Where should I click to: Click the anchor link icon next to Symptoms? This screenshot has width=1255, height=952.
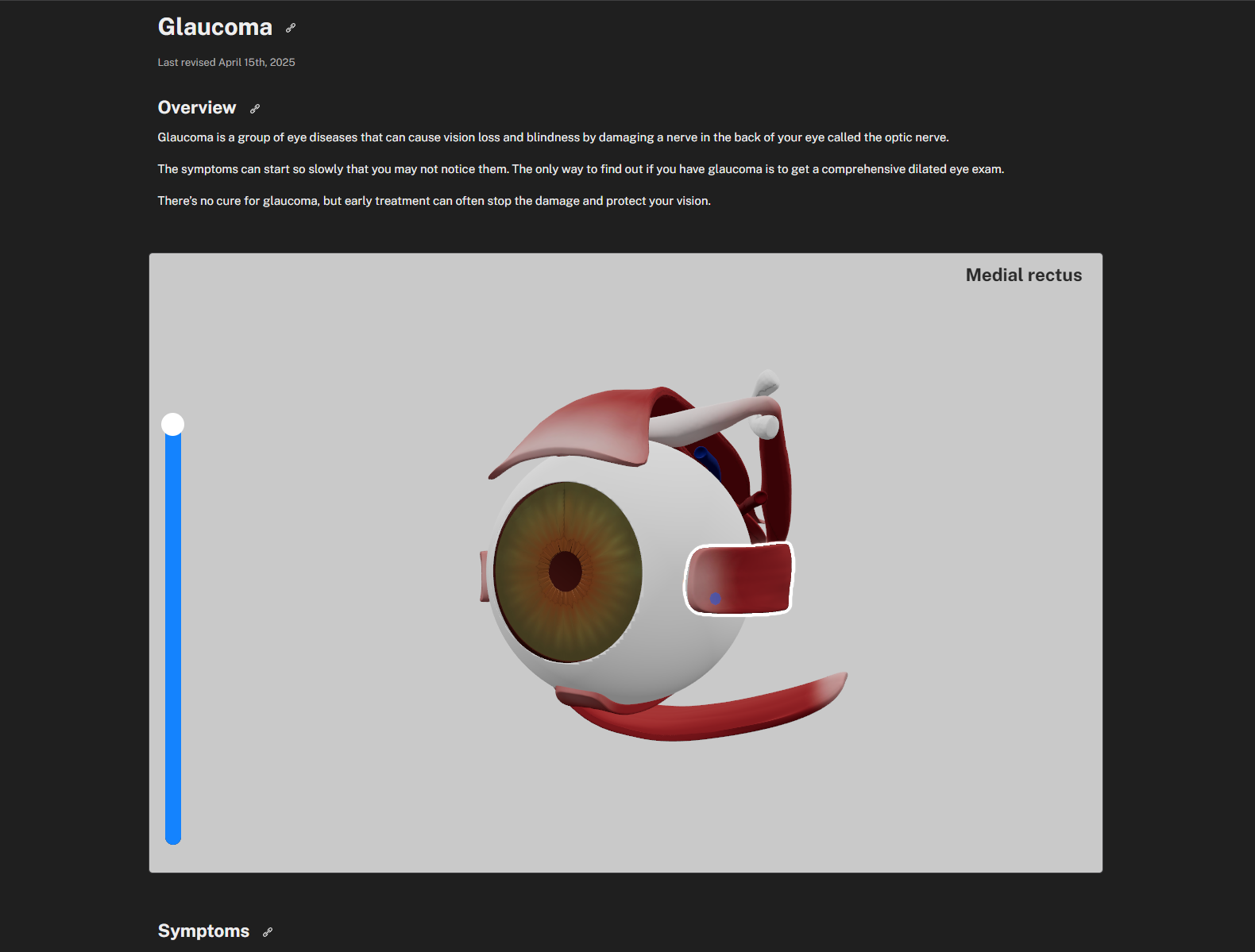[x=268, y=932]
